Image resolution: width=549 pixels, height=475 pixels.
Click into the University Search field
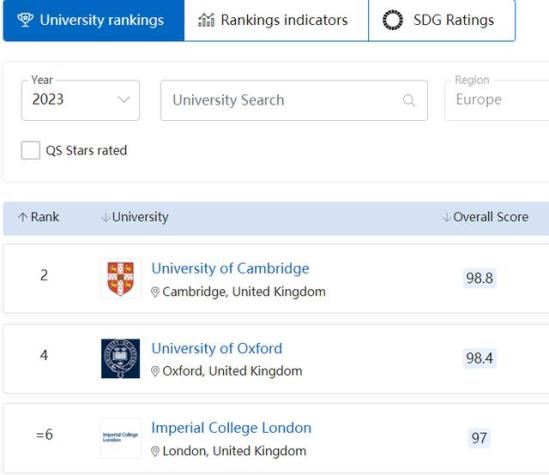(294, 100)
